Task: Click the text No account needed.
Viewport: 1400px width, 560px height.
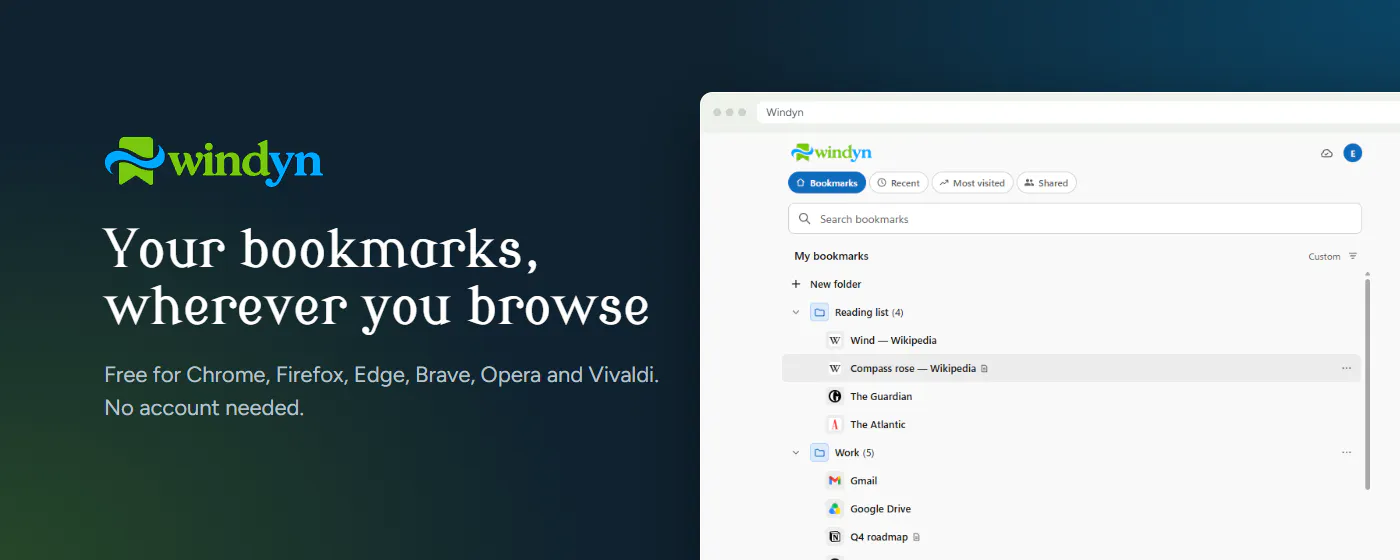Action: coord(204,408)
